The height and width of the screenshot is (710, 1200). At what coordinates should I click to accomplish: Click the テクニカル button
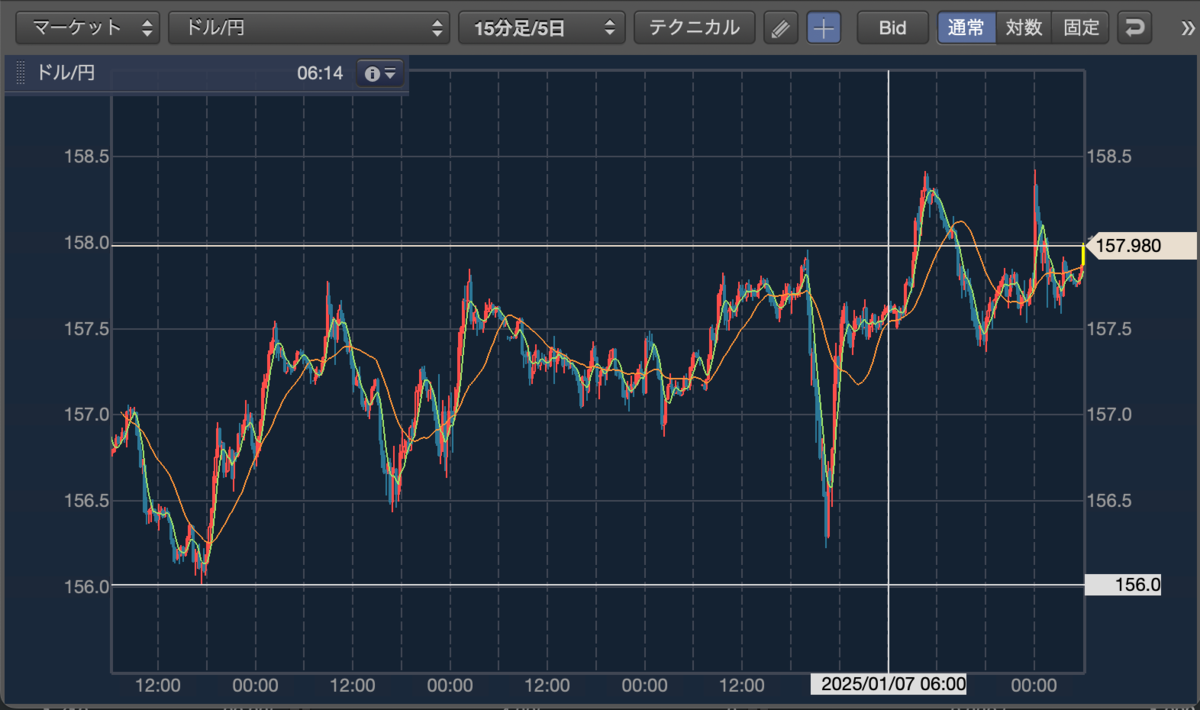(x=694, y=28)
